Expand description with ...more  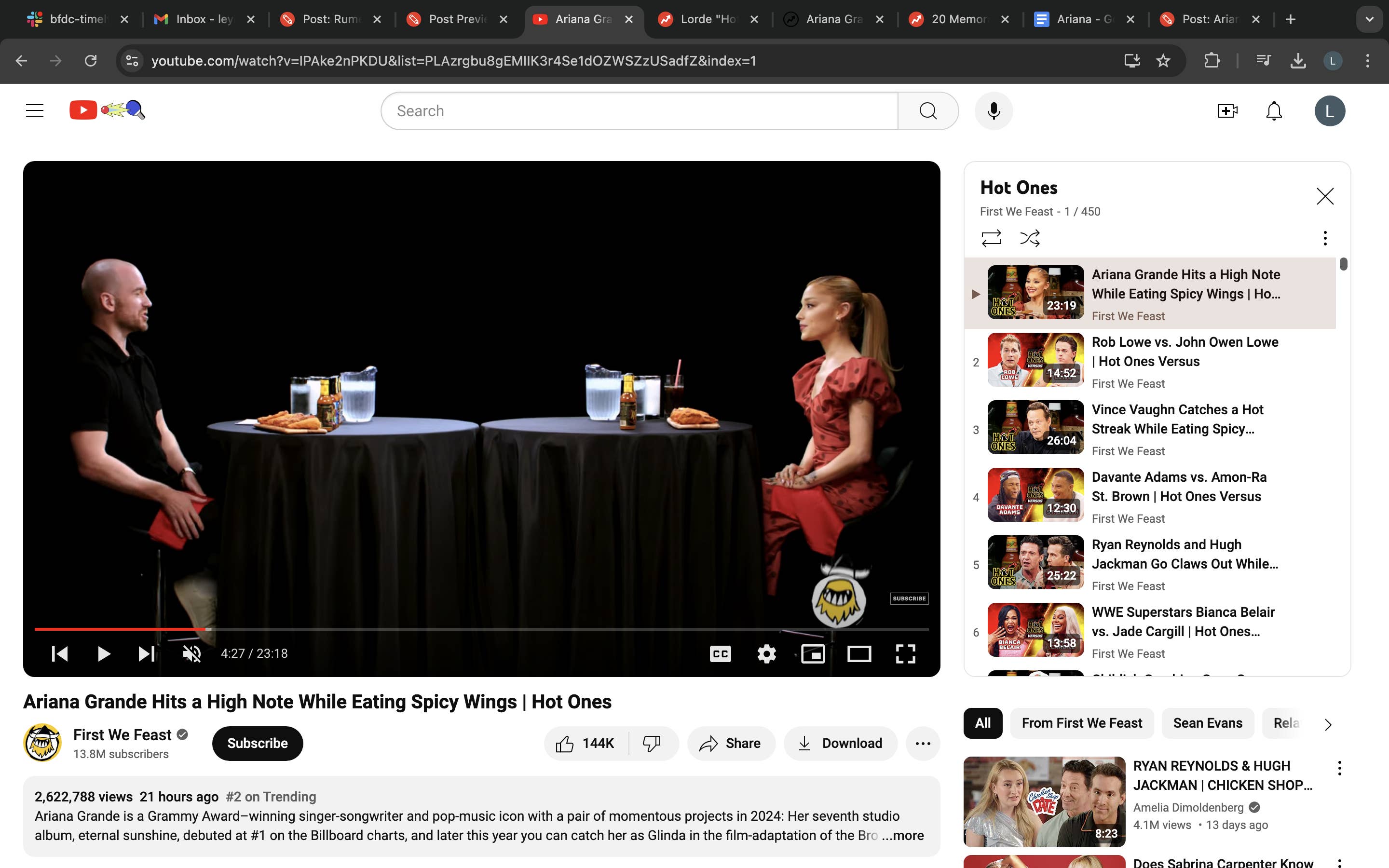point(903,835)
